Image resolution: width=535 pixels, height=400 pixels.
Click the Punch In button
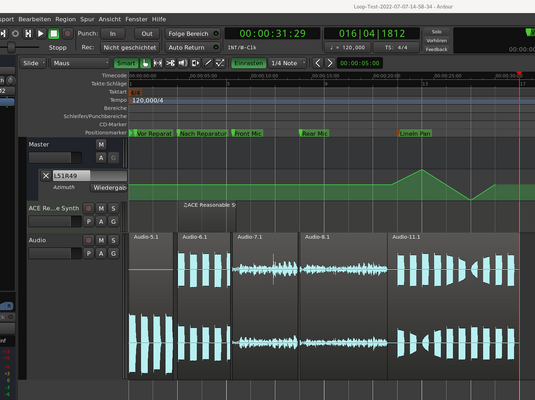click(x=113, y=34)
